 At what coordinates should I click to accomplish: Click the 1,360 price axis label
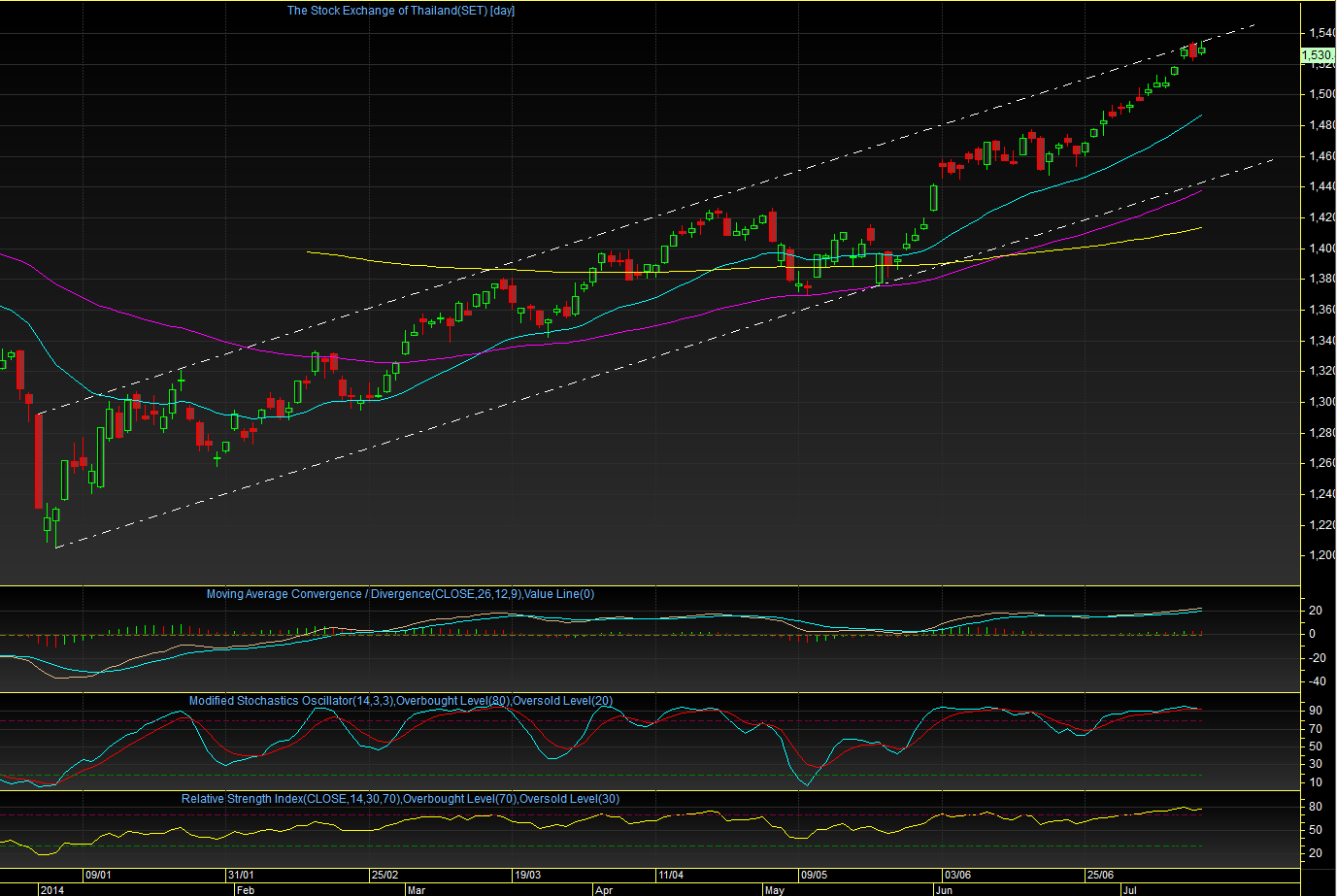[x=1321, y=310]
